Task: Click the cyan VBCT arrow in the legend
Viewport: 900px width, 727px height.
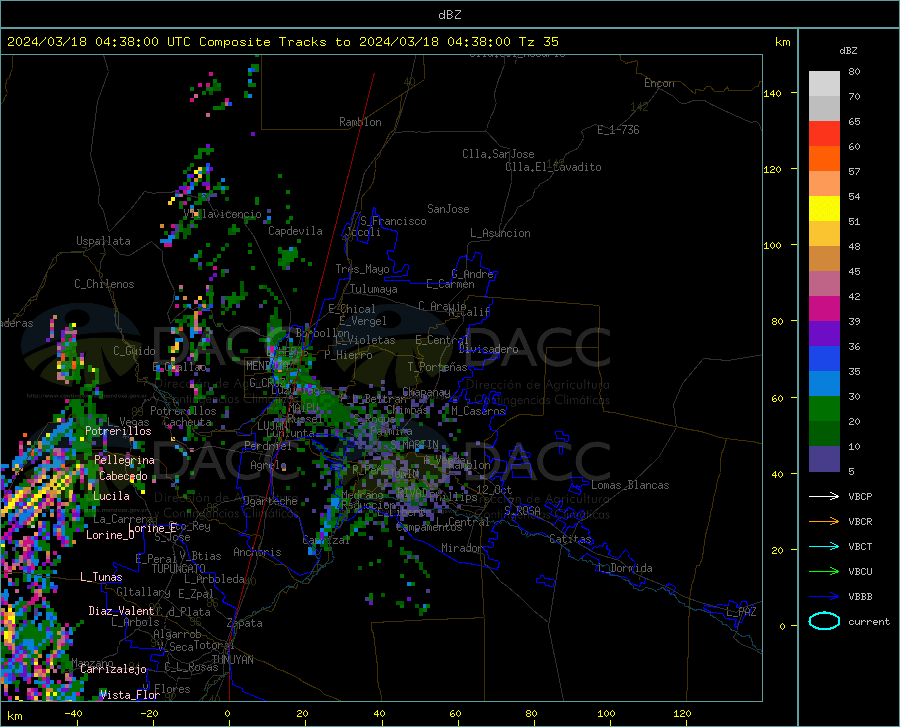Action: 824,546
